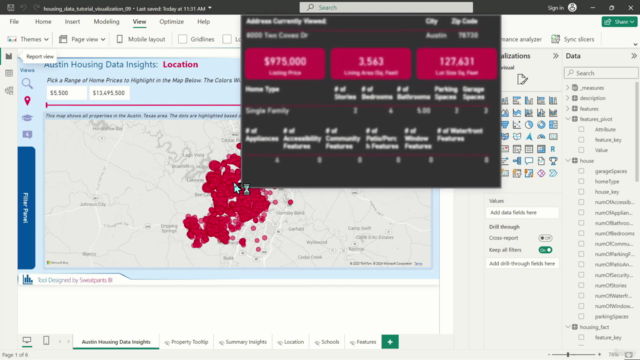Viewport: 640px width, 360px height.
Task: Toggle Cross-report drill through switch
Action: coord(545,238)
